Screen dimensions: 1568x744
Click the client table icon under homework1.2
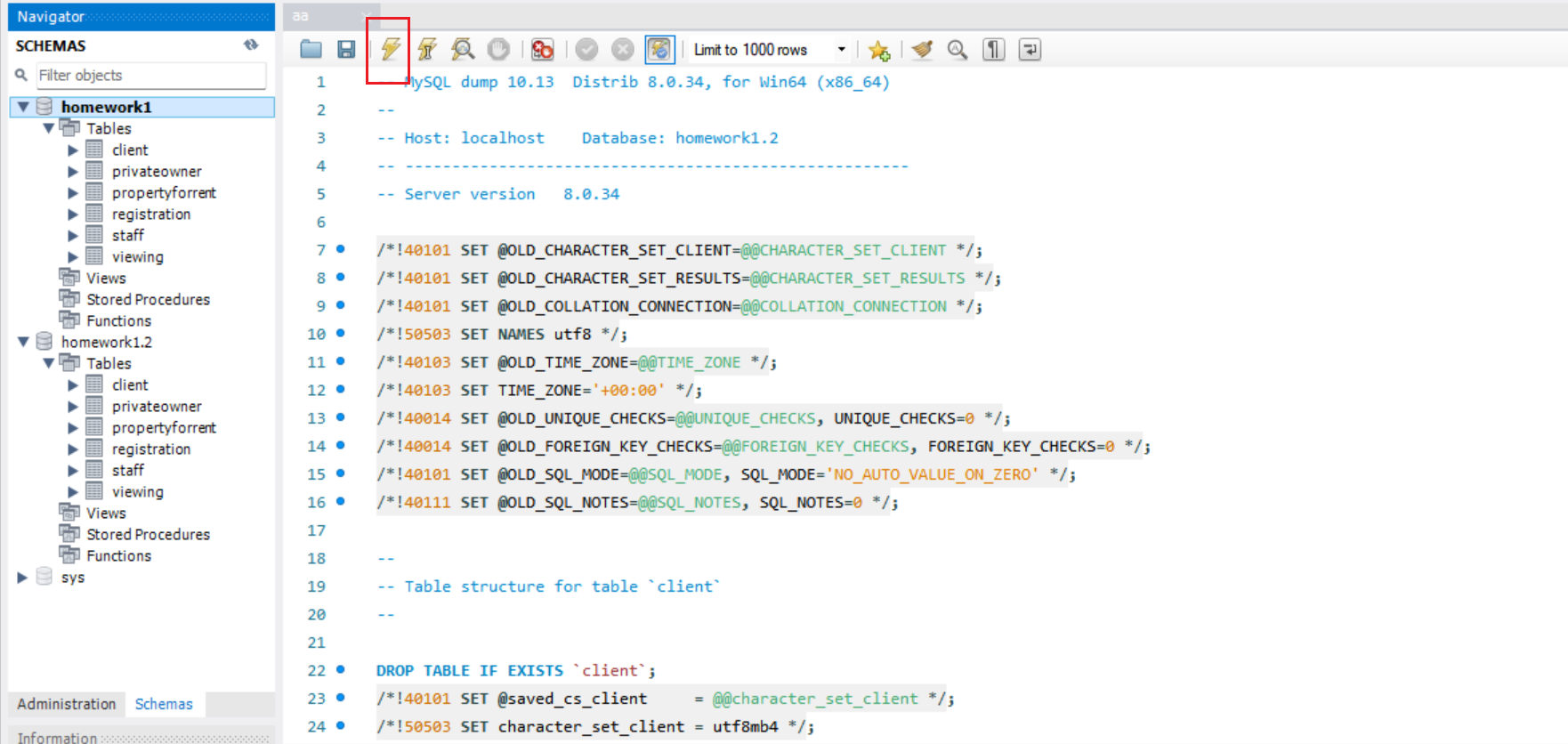(x=94, y=384)
